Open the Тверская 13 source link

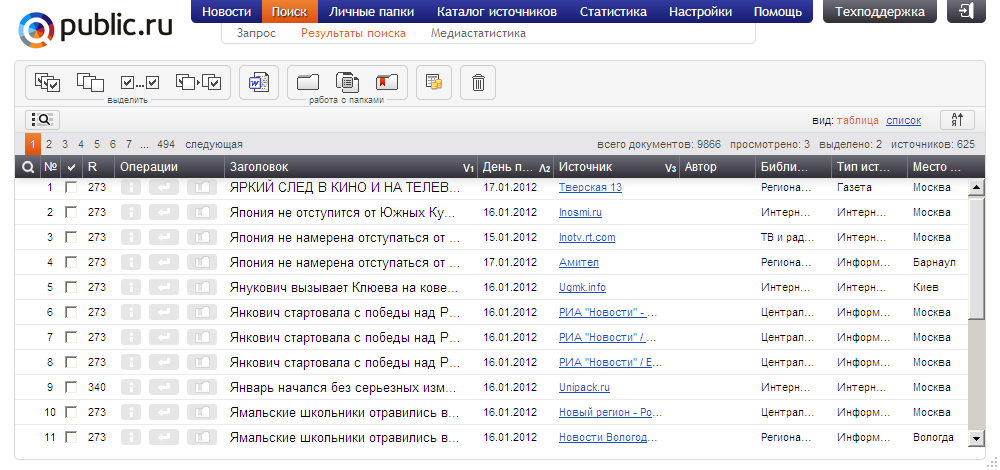tap(591, 187)
